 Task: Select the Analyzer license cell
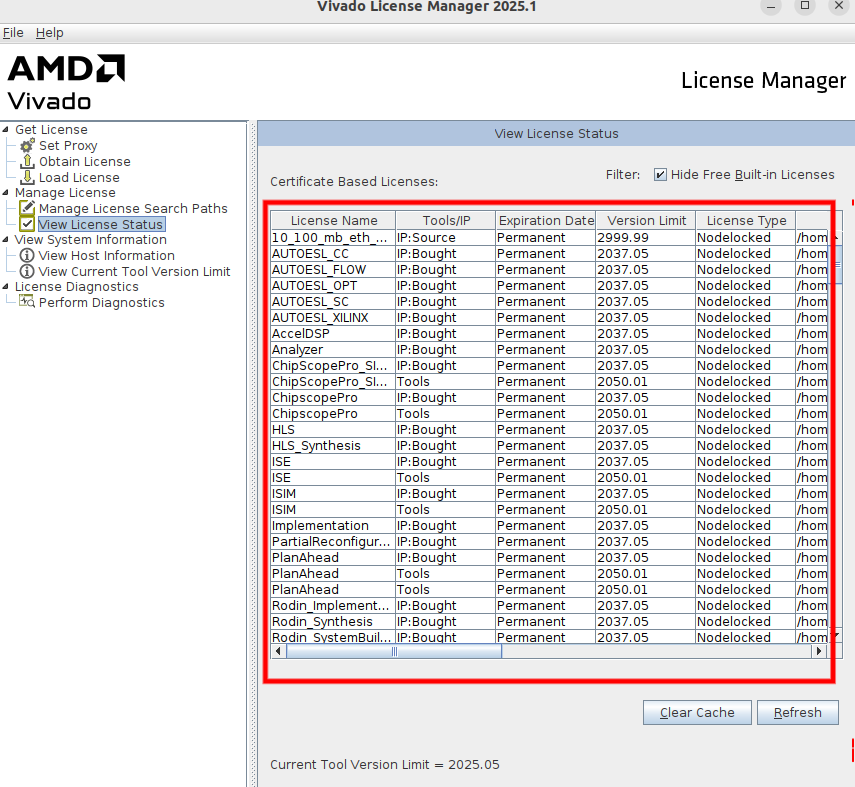coord(333,350)
